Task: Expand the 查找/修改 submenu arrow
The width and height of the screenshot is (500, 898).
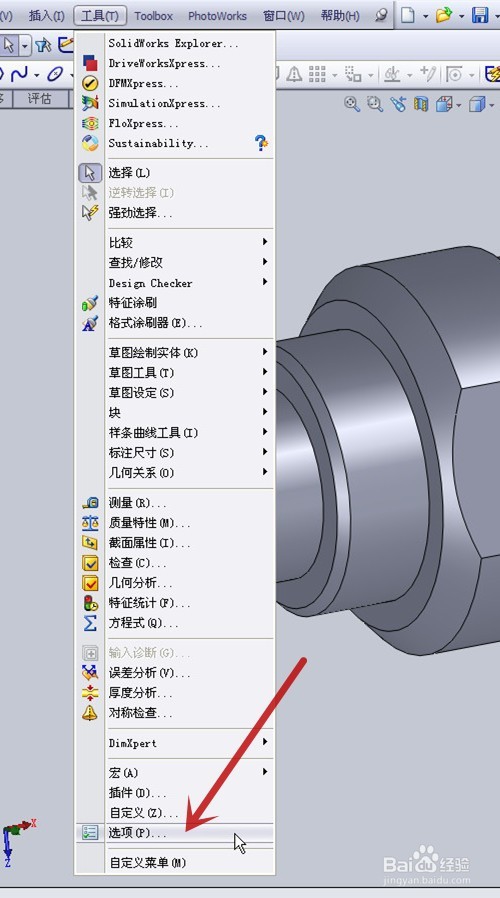Action: tap(265, 262)
